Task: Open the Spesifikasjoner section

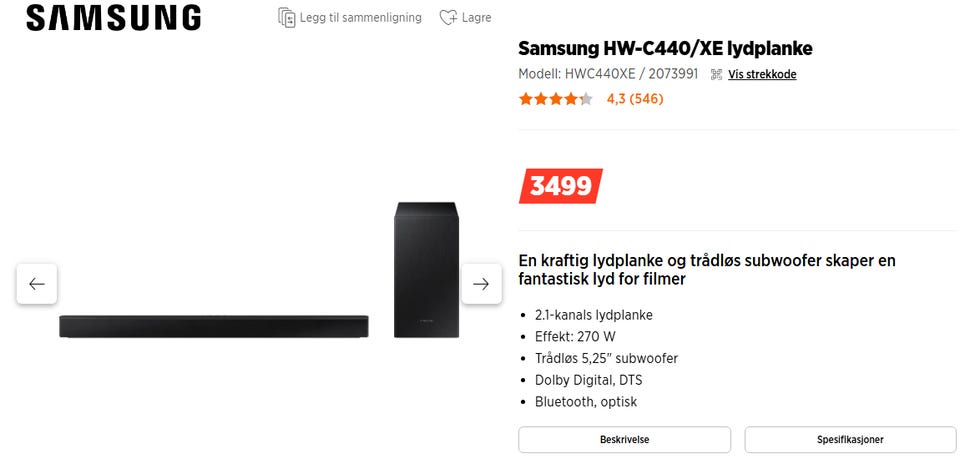Action: (850, 439)
